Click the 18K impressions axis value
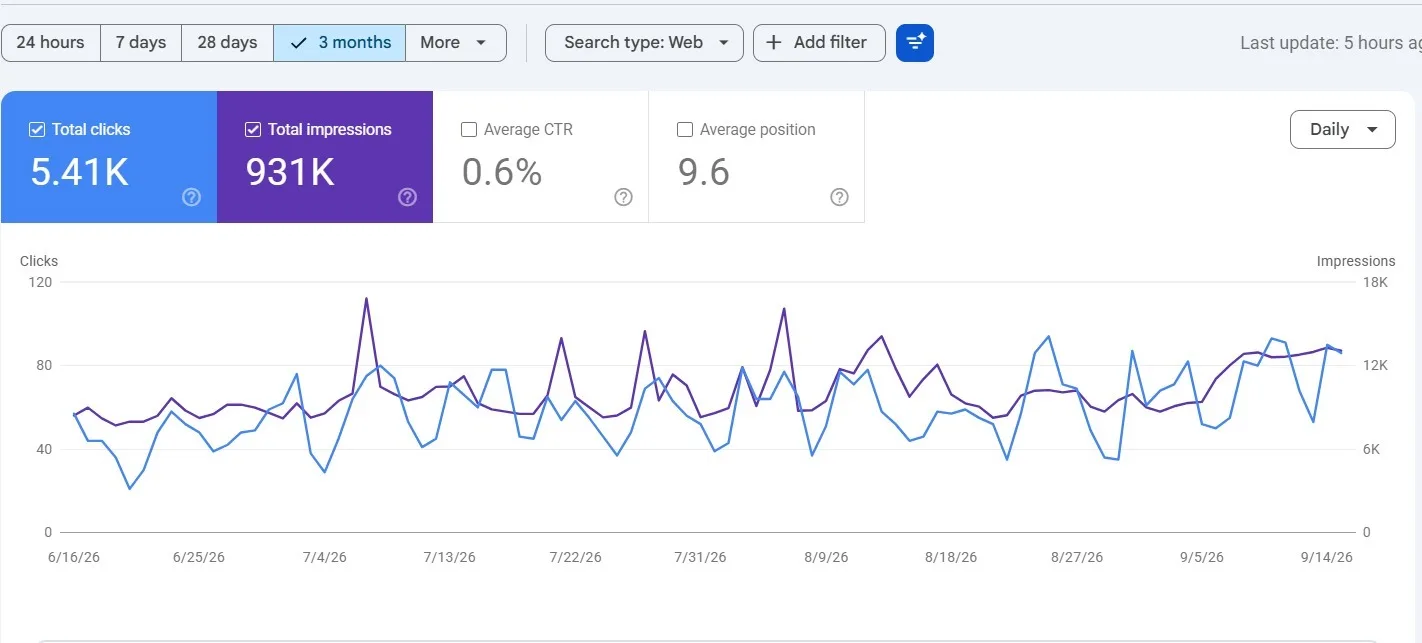The width and height of the screenshot is (1422, 643). (x=1376, y=282)
